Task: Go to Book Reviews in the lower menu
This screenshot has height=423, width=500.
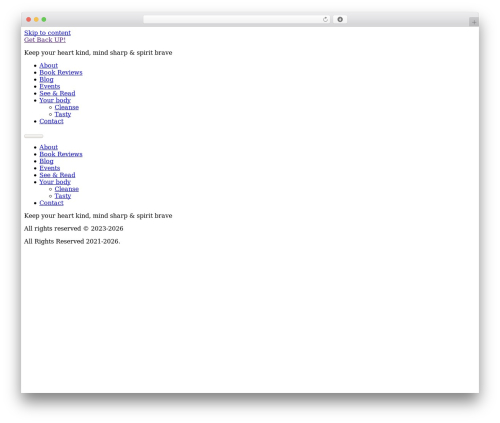Action: (x=61, y=154)
